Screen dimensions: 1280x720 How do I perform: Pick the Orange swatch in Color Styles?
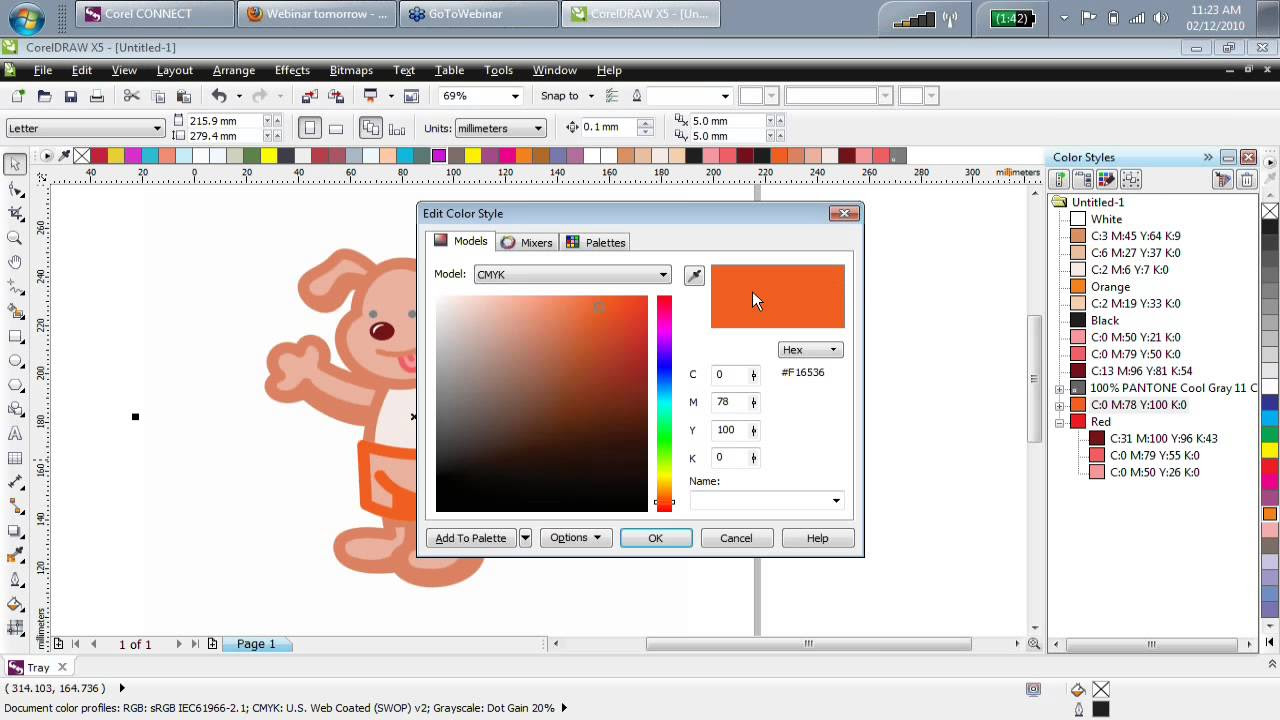point(1078,286)
